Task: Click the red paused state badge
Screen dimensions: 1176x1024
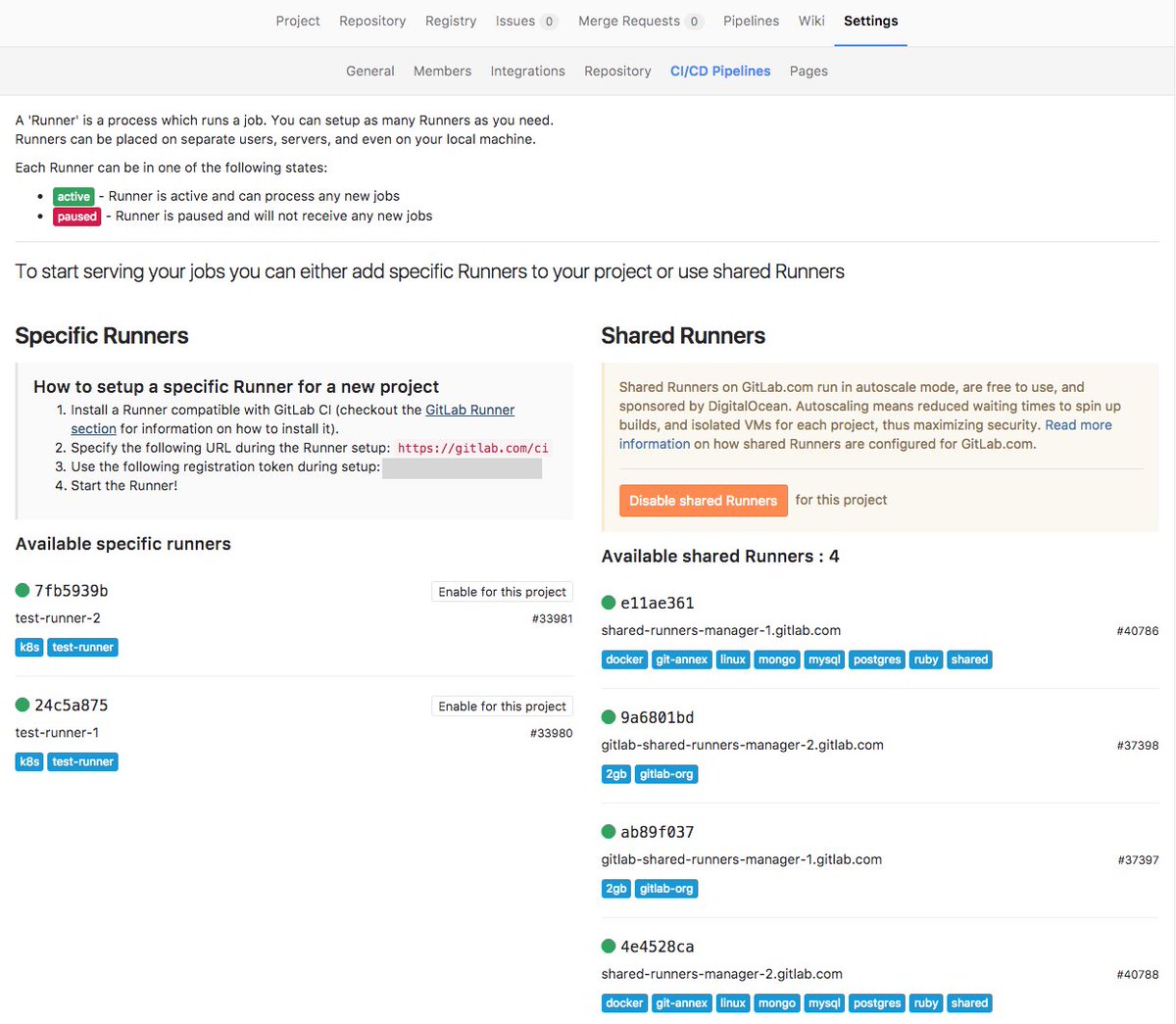Action: point(77,217)
